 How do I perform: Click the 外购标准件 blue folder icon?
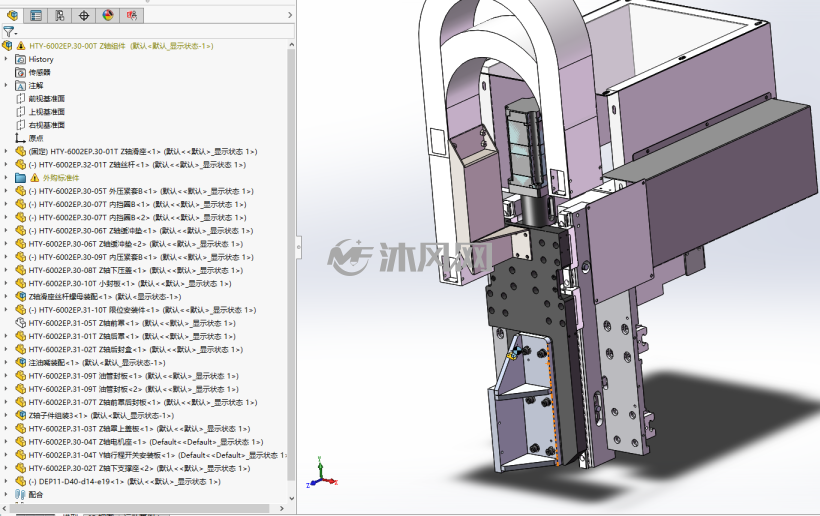pyautogui.click(x=20, y=178)
